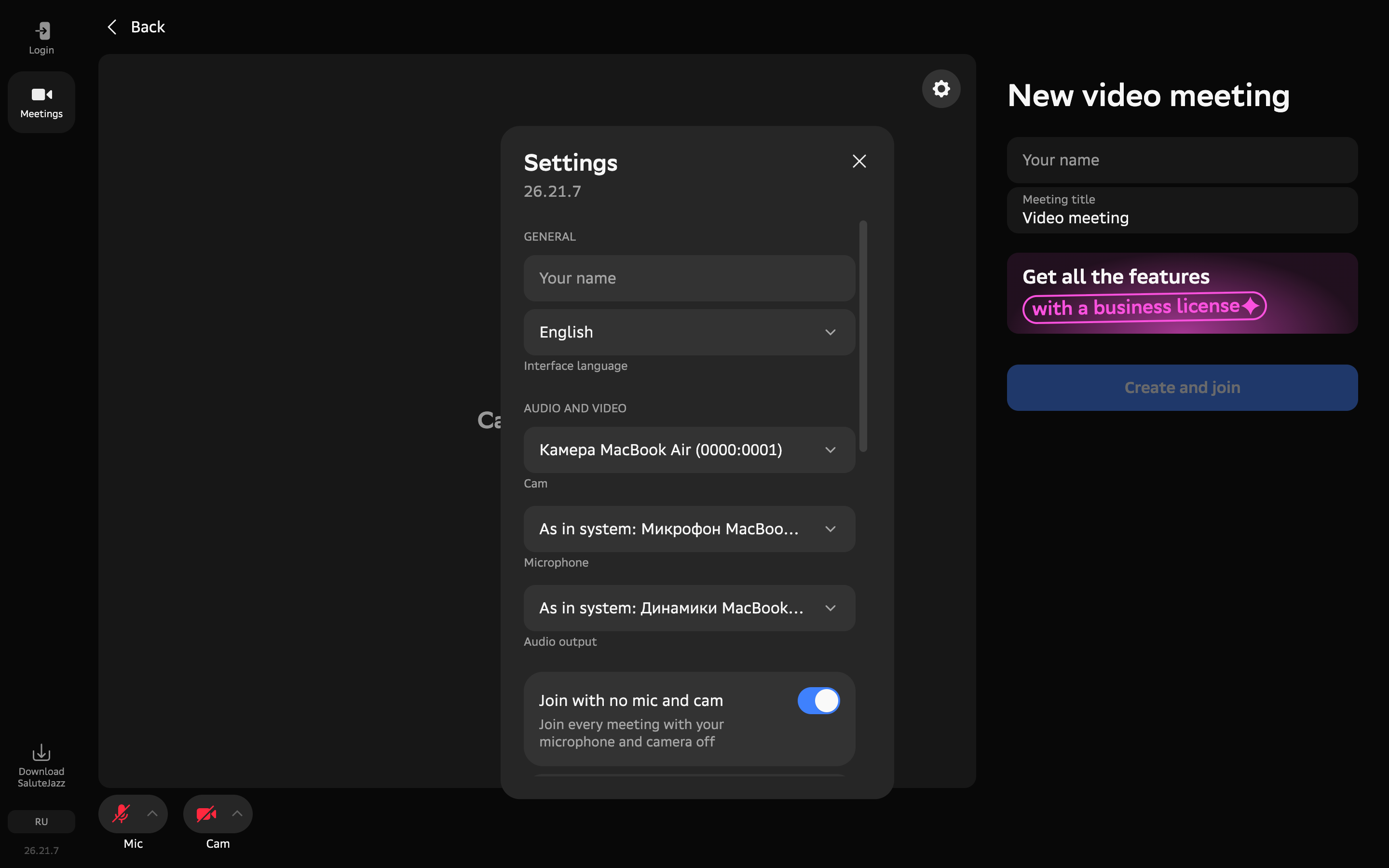
Task: Open the Камера MacBook Air camera dropdown
Action: tap(689, 450)
